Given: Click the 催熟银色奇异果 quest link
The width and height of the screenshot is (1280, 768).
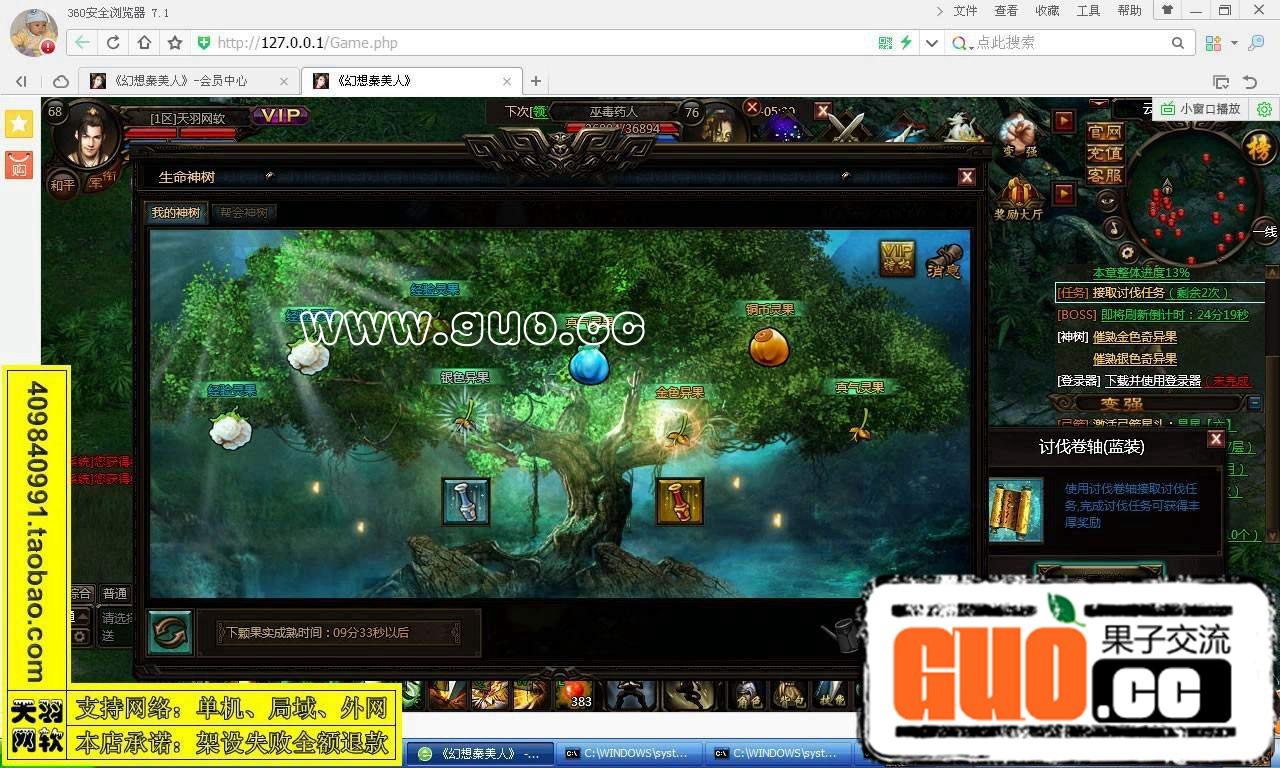Looking at the screenshot, I should pos(1135,359).
